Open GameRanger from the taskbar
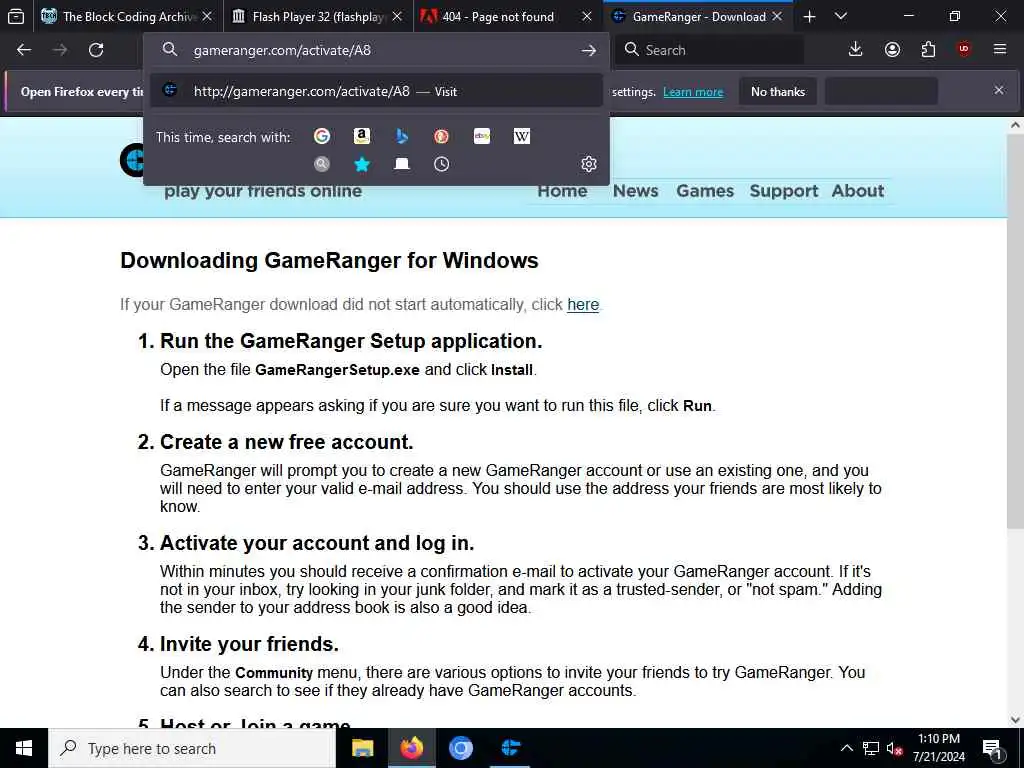The width and height of the screenshot is (1024, 768). coord(510,748)
